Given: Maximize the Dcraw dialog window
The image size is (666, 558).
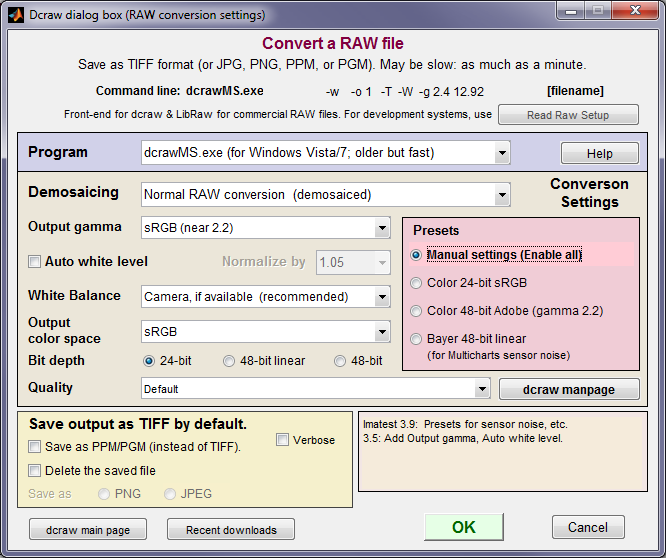Looking at the screenshot, I should 598,11.
